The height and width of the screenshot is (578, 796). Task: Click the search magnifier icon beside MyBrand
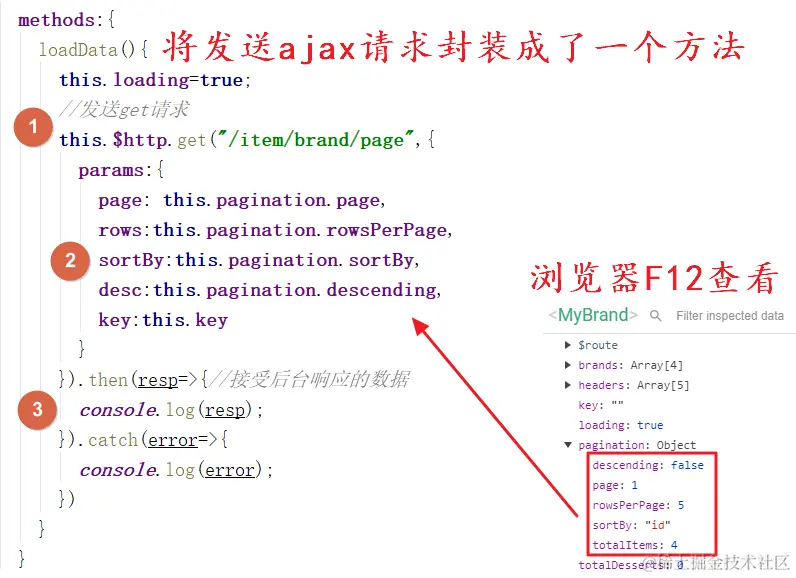pyautogui.click(x=655, y=316)
